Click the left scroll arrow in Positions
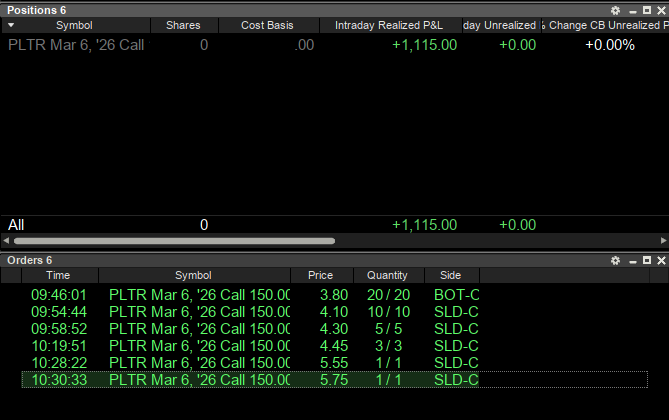Image resolution: width=669 pixels, height=420 pixels. click(6, 241)
